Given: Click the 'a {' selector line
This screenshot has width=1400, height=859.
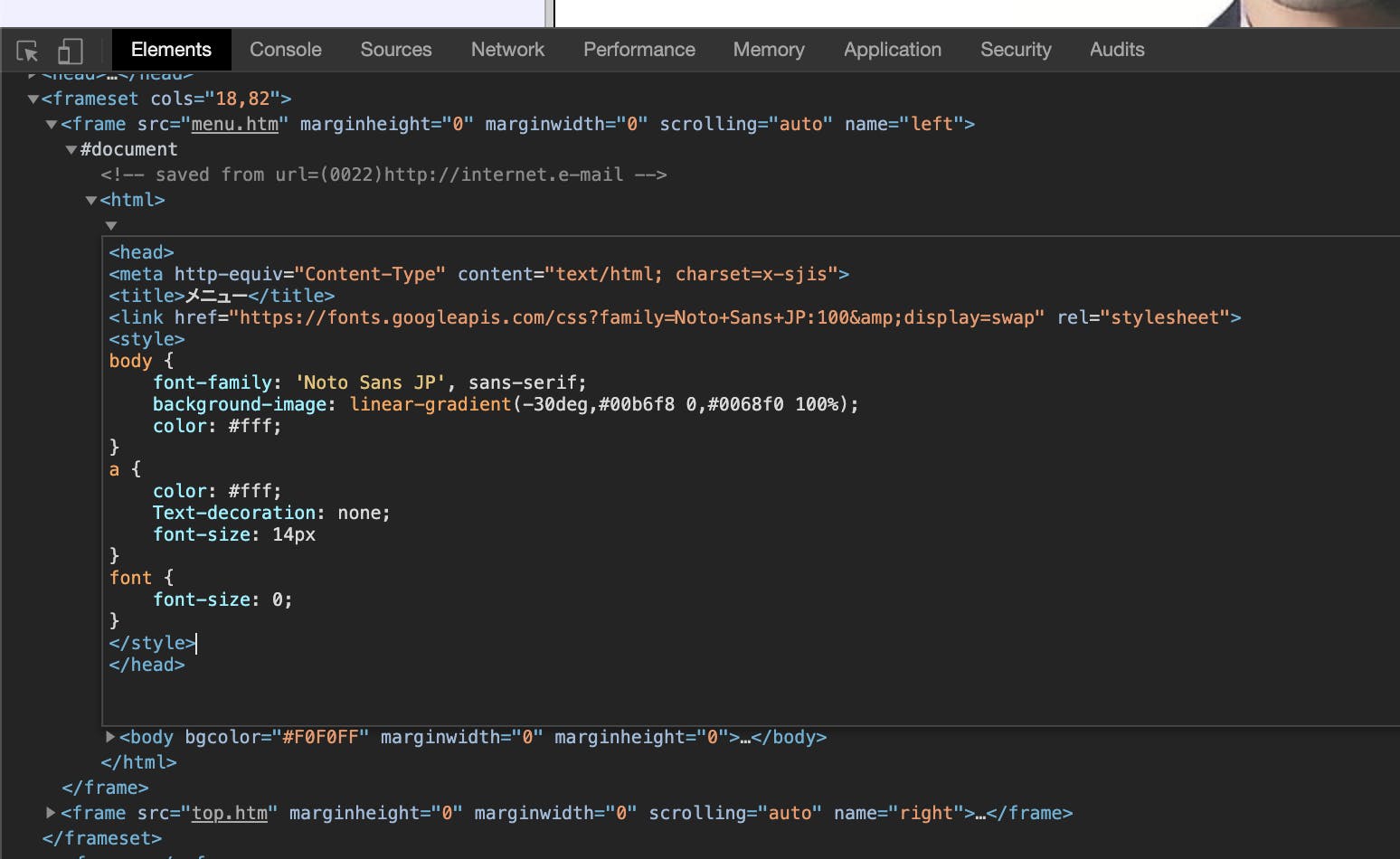Looking at the screenshot, I should click(125, 469).
